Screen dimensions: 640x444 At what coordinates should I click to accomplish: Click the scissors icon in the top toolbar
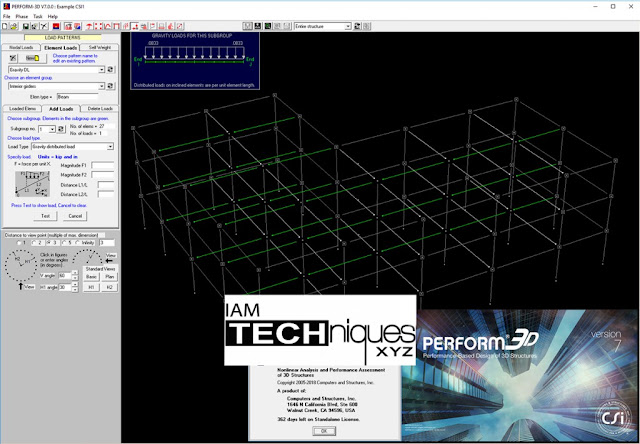[44, 26]
